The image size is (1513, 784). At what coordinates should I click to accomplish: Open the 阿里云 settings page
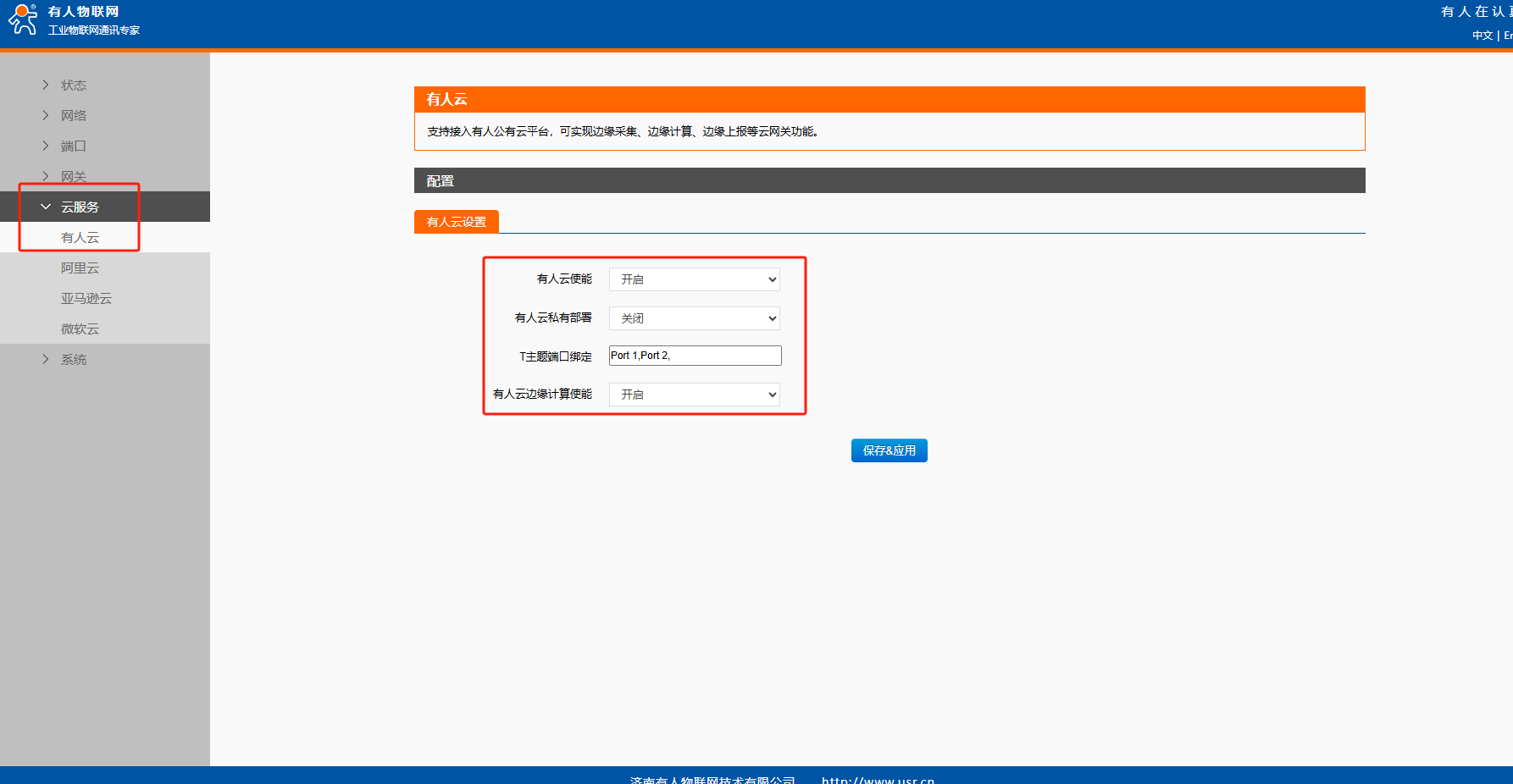pyautogui.click(x=80, y=268)
